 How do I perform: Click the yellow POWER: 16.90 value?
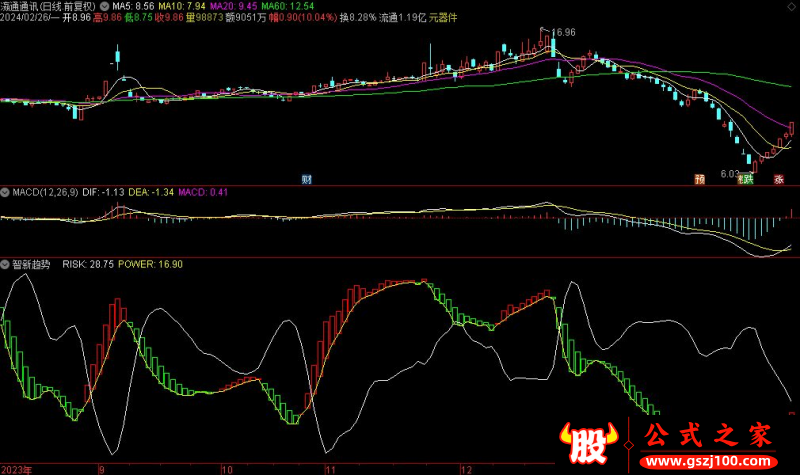click(x=150, y=264)
